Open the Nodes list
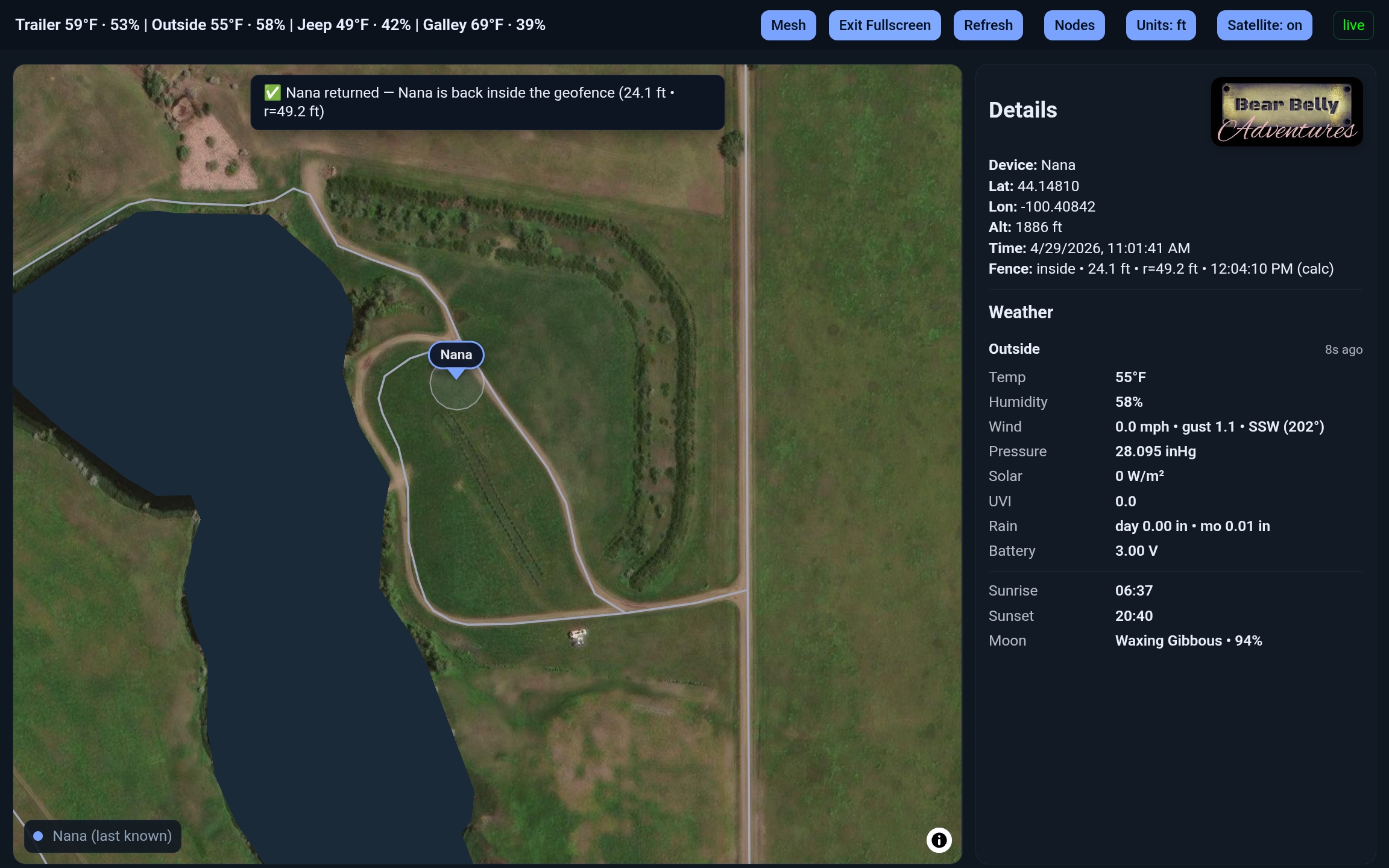1389x868 pixels. [1074, 25]
